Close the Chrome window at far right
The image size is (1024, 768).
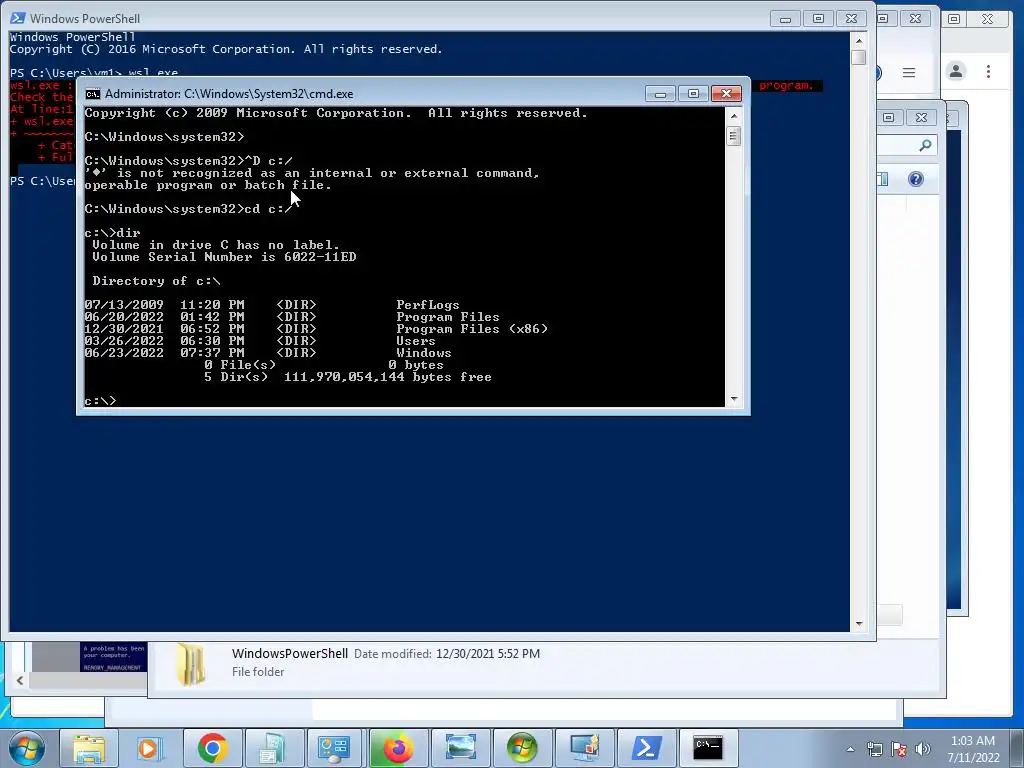coord(987,19)
